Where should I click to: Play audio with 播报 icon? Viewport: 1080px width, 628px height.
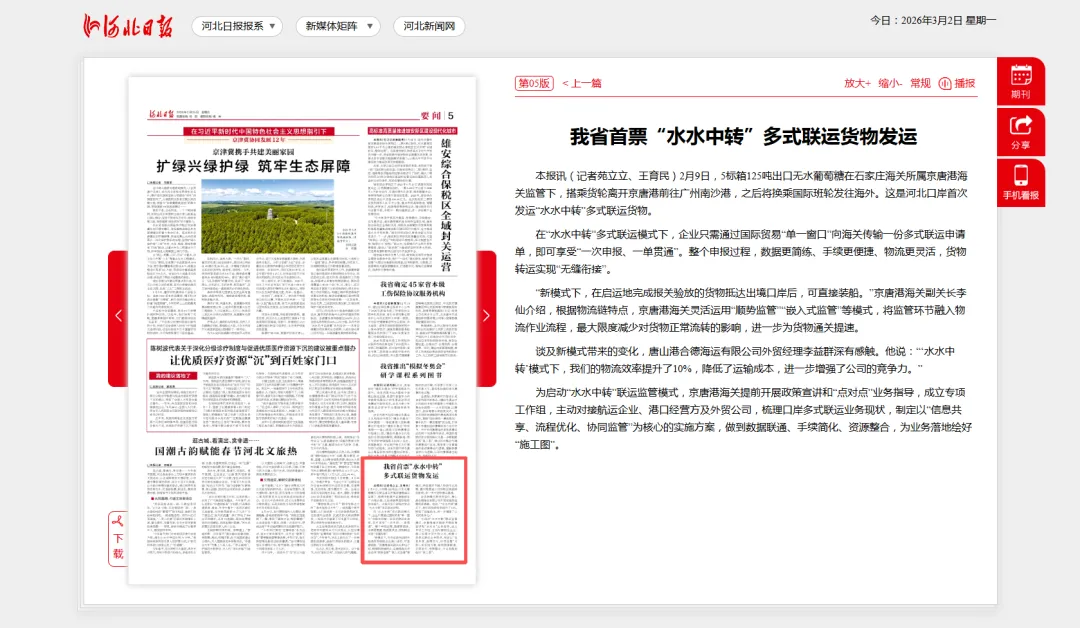click(x=957, y=83)
